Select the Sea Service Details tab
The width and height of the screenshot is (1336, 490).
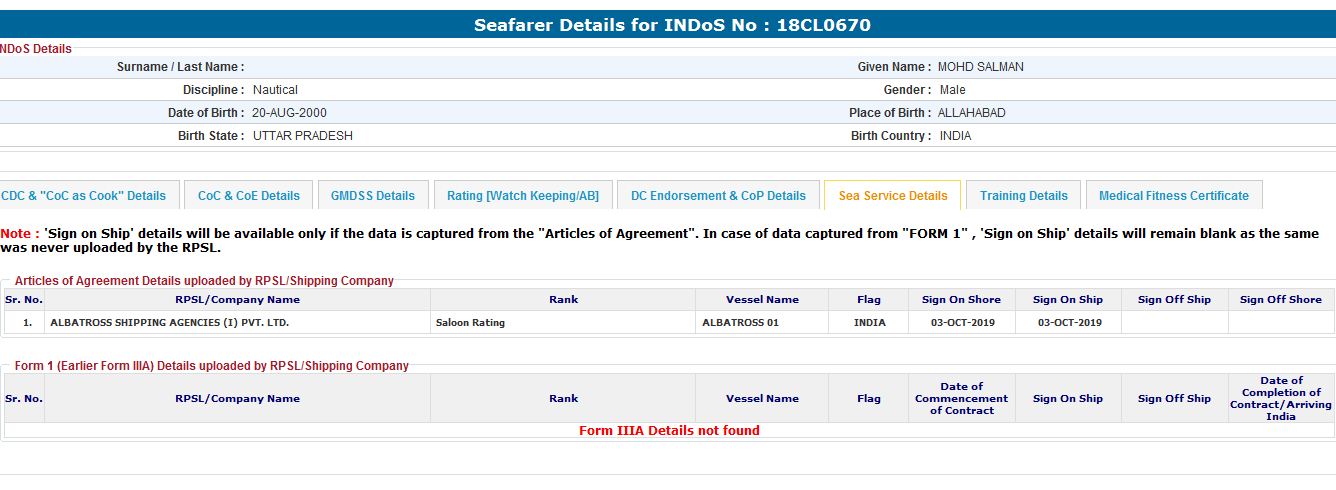click(893, 196)
